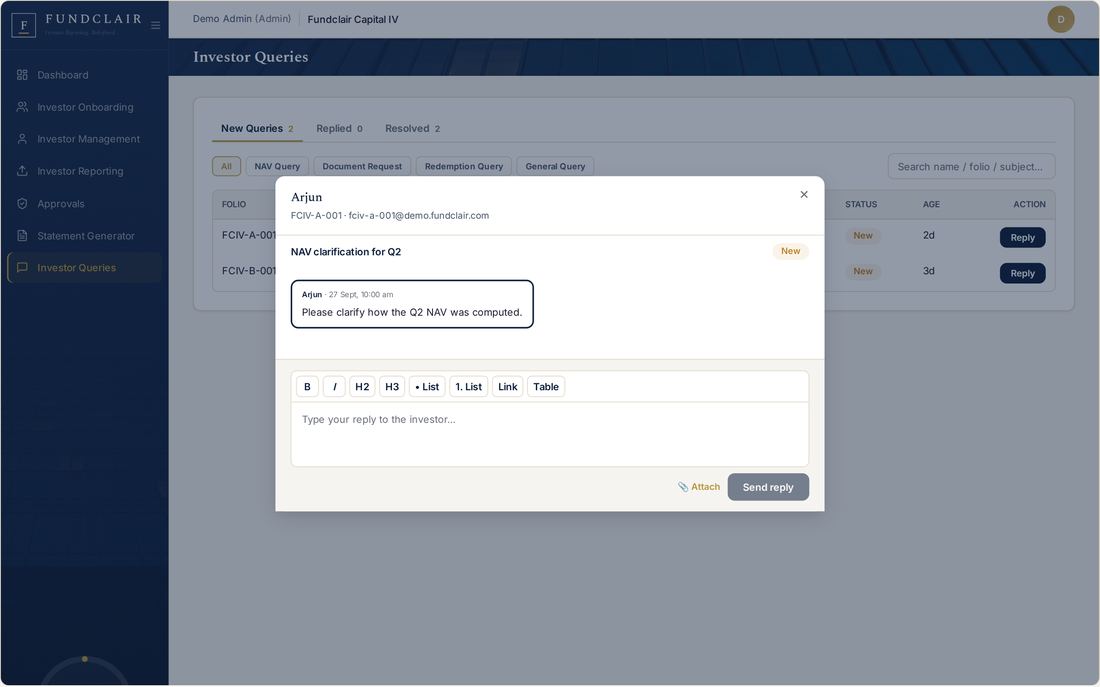Filter by Document Request
Image resolution: width=1100 pixels, height=687 pixels.
[362, 166]
